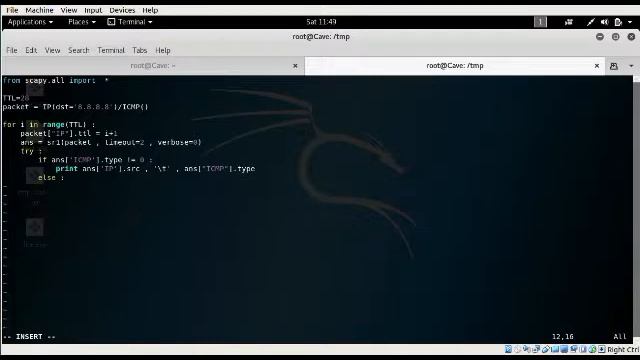640x360 pixels.
Task: Open the terminal Edit menu
Action: (31, 50)
